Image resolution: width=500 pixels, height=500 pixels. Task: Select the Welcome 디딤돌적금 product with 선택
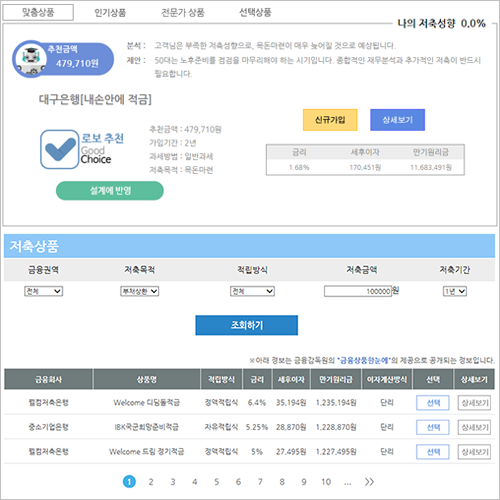[433, 403]
